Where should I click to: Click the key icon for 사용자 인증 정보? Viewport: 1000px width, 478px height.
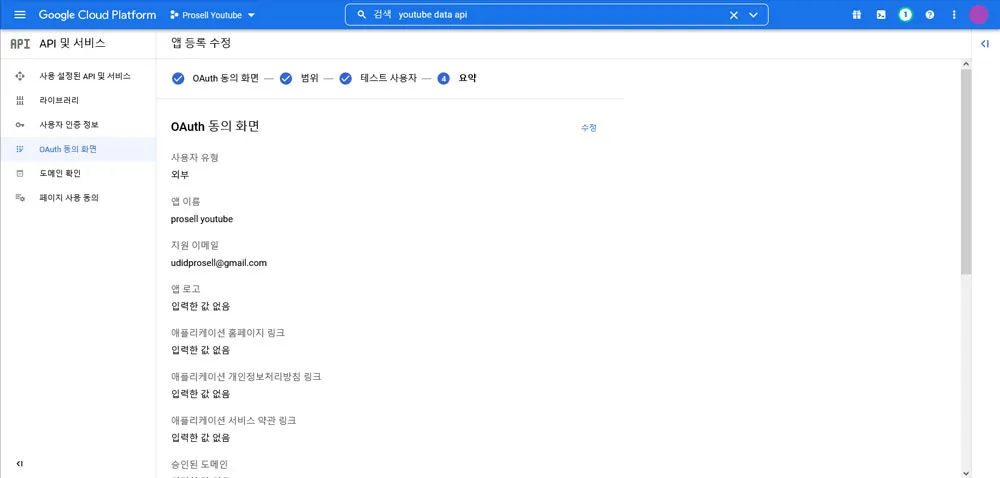coord(20,124)
